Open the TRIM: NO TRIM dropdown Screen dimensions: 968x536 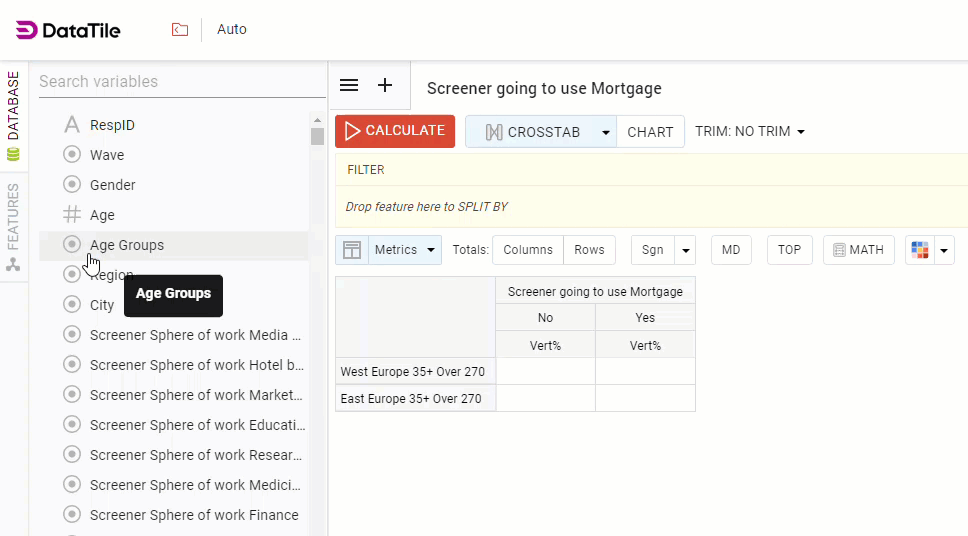750,132
